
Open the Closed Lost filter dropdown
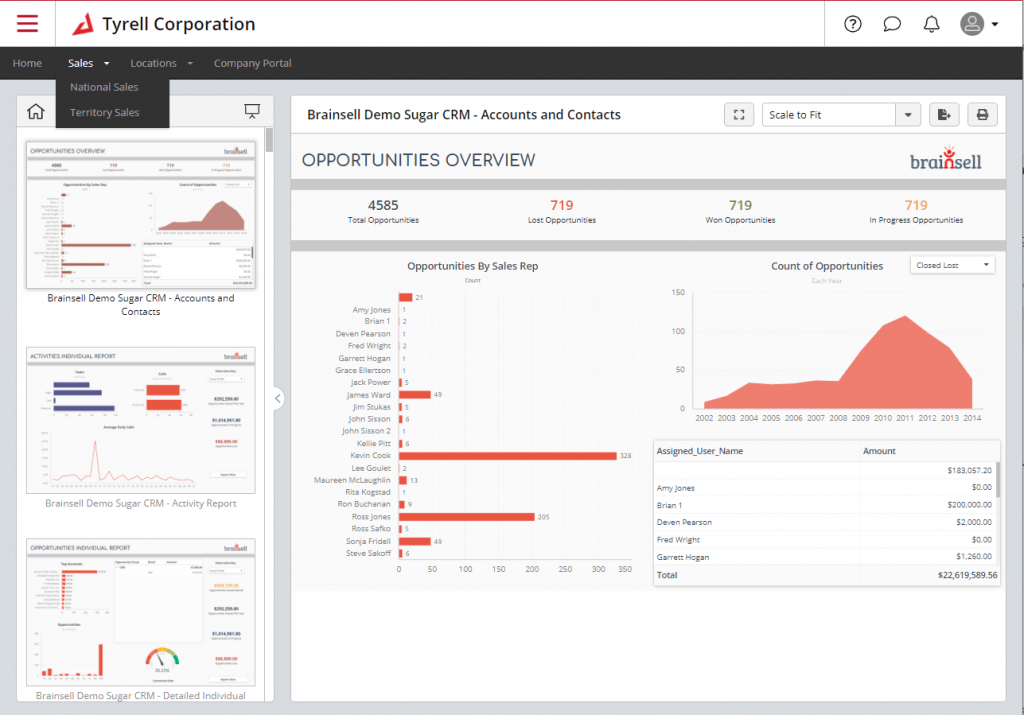click(x=952, y=265)
